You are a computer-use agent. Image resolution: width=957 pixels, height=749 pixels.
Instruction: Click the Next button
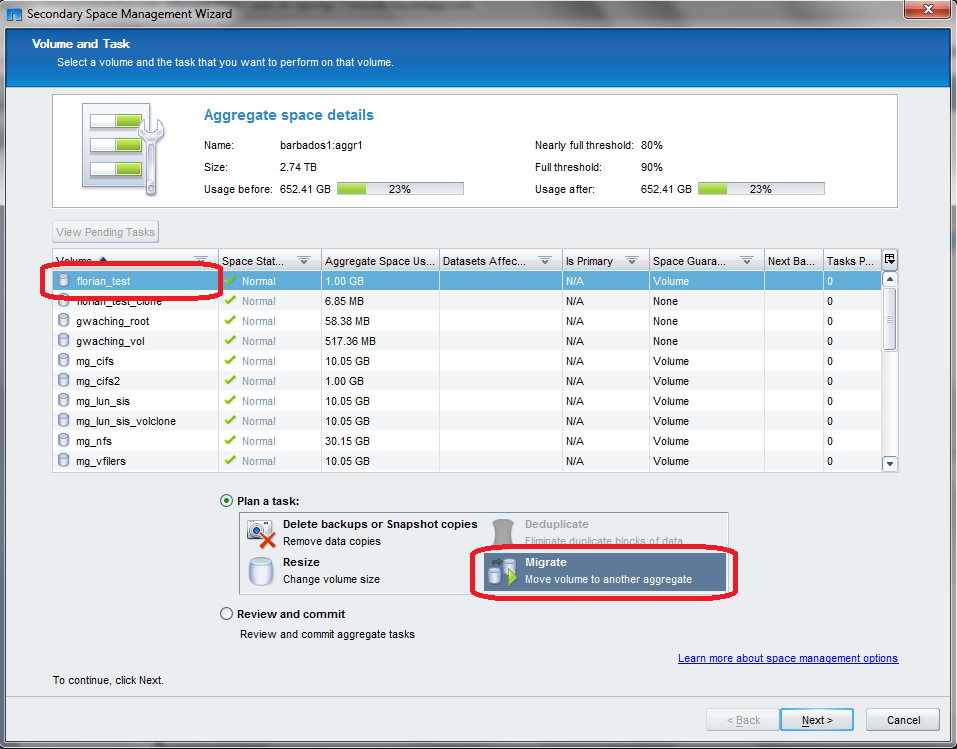pyautogui.click(x=817, y=720)
